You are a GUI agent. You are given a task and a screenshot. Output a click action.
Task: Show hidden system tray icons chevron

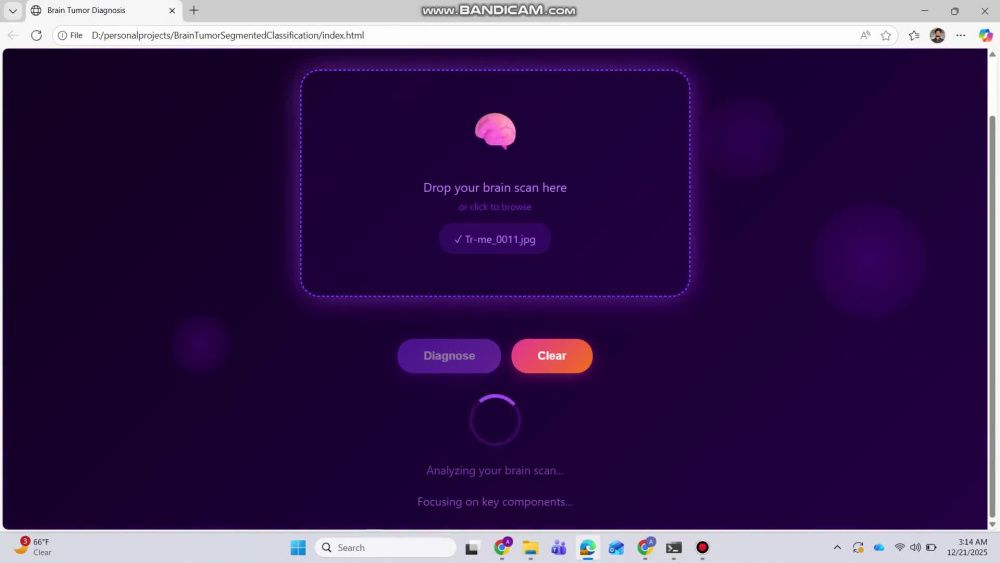pos(837,547)
